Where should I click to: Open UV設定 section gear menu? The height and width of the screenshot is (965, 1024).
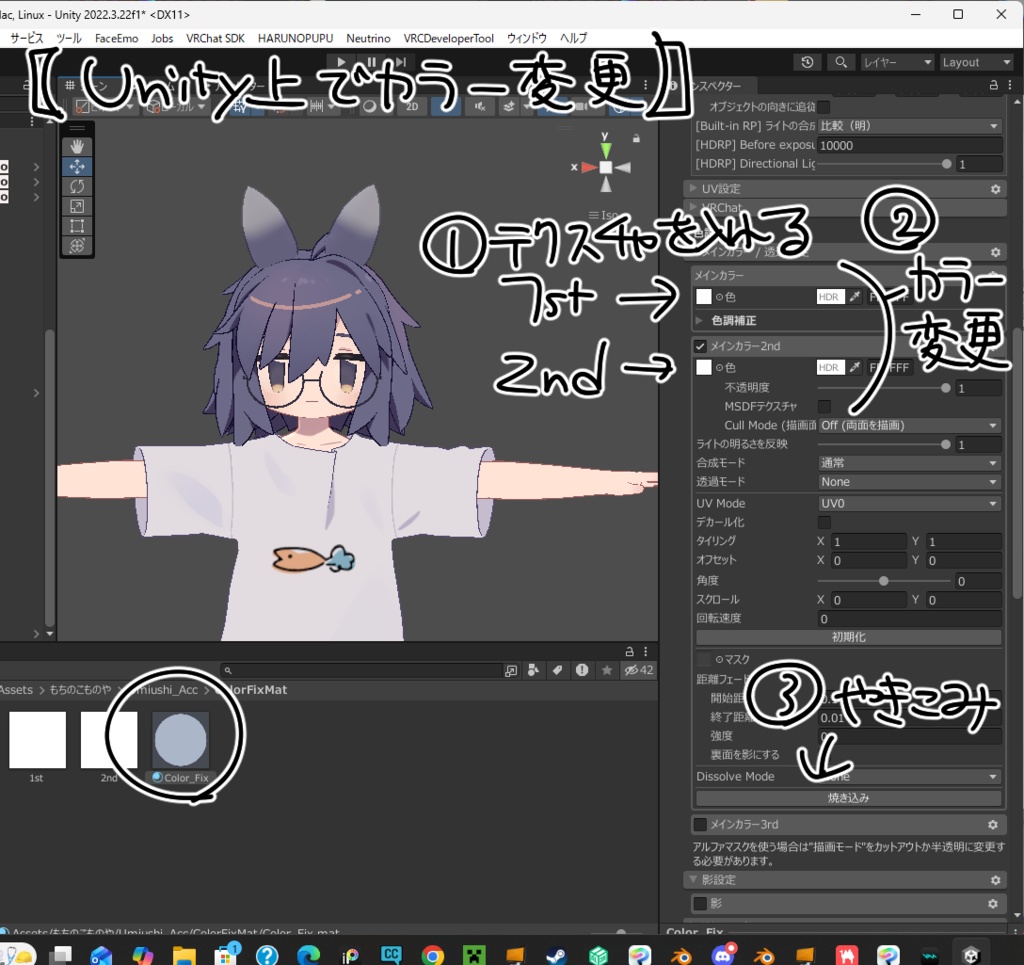995,189
